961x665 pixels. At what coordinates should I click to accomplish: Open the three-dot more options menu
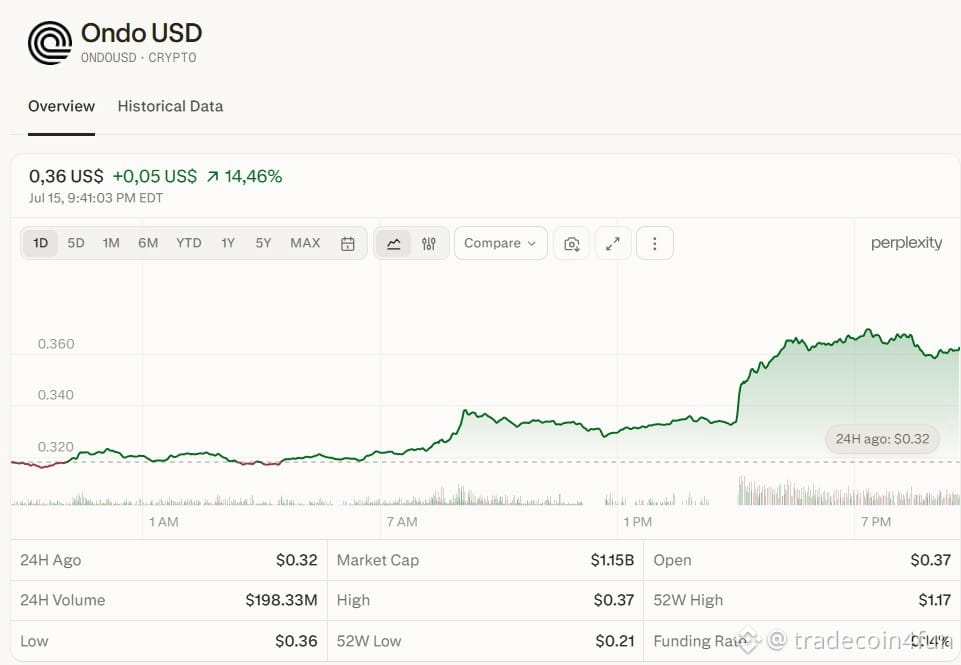click(x=655, y=243)
